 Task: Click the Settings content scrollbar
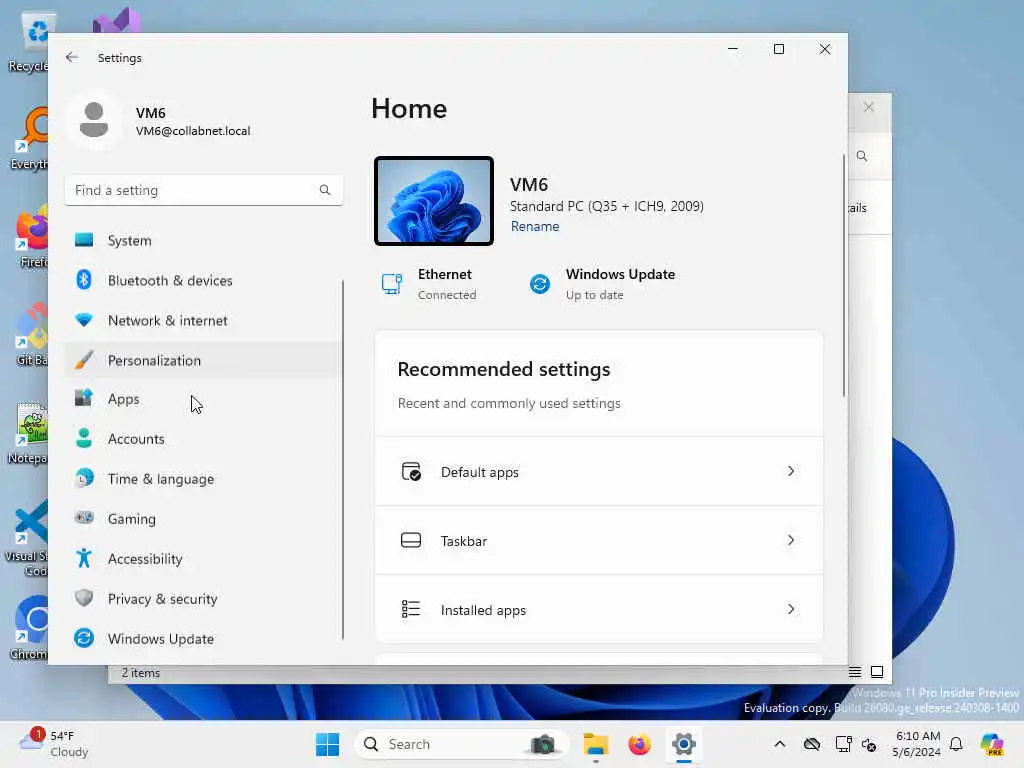click(x=844, y=275)
